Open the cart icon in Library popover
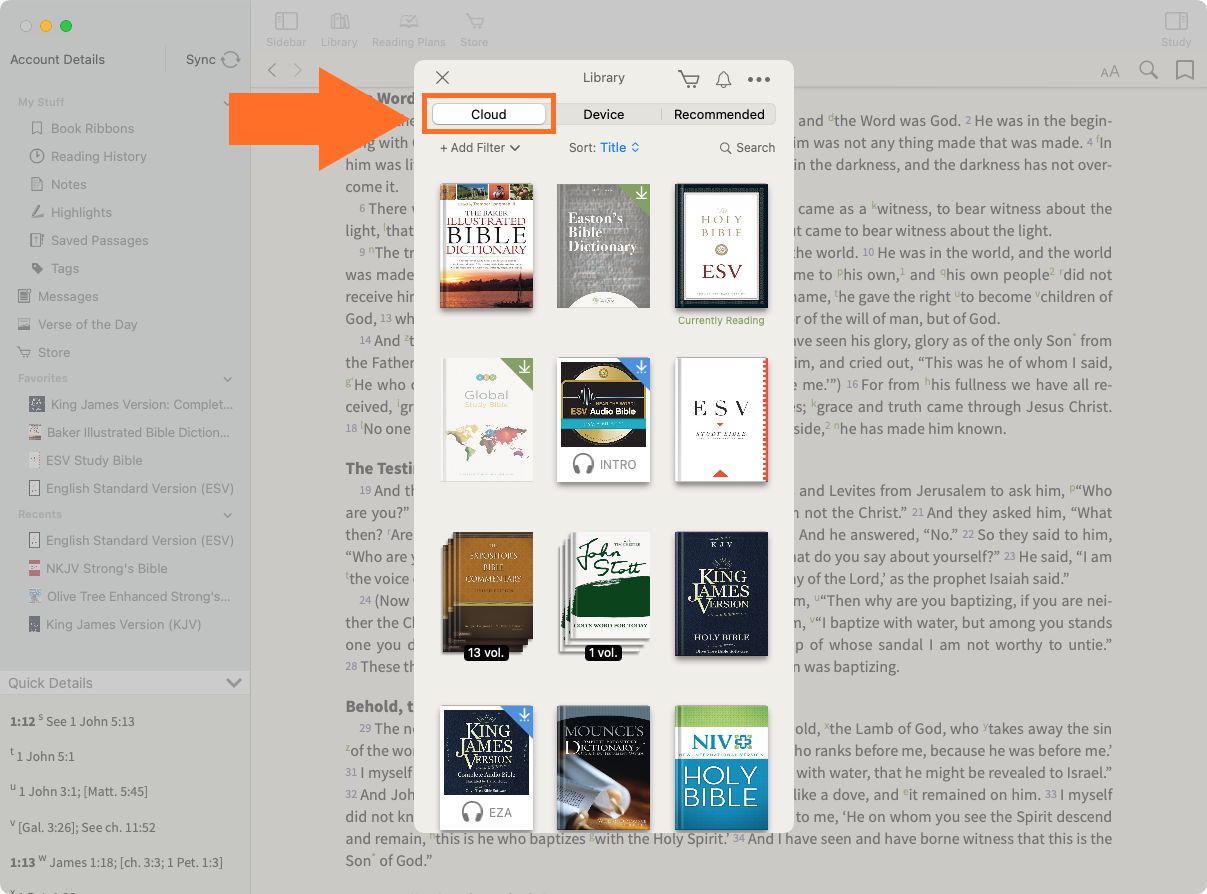This screenshot has width=1207, height=894. tap(688, 79)
